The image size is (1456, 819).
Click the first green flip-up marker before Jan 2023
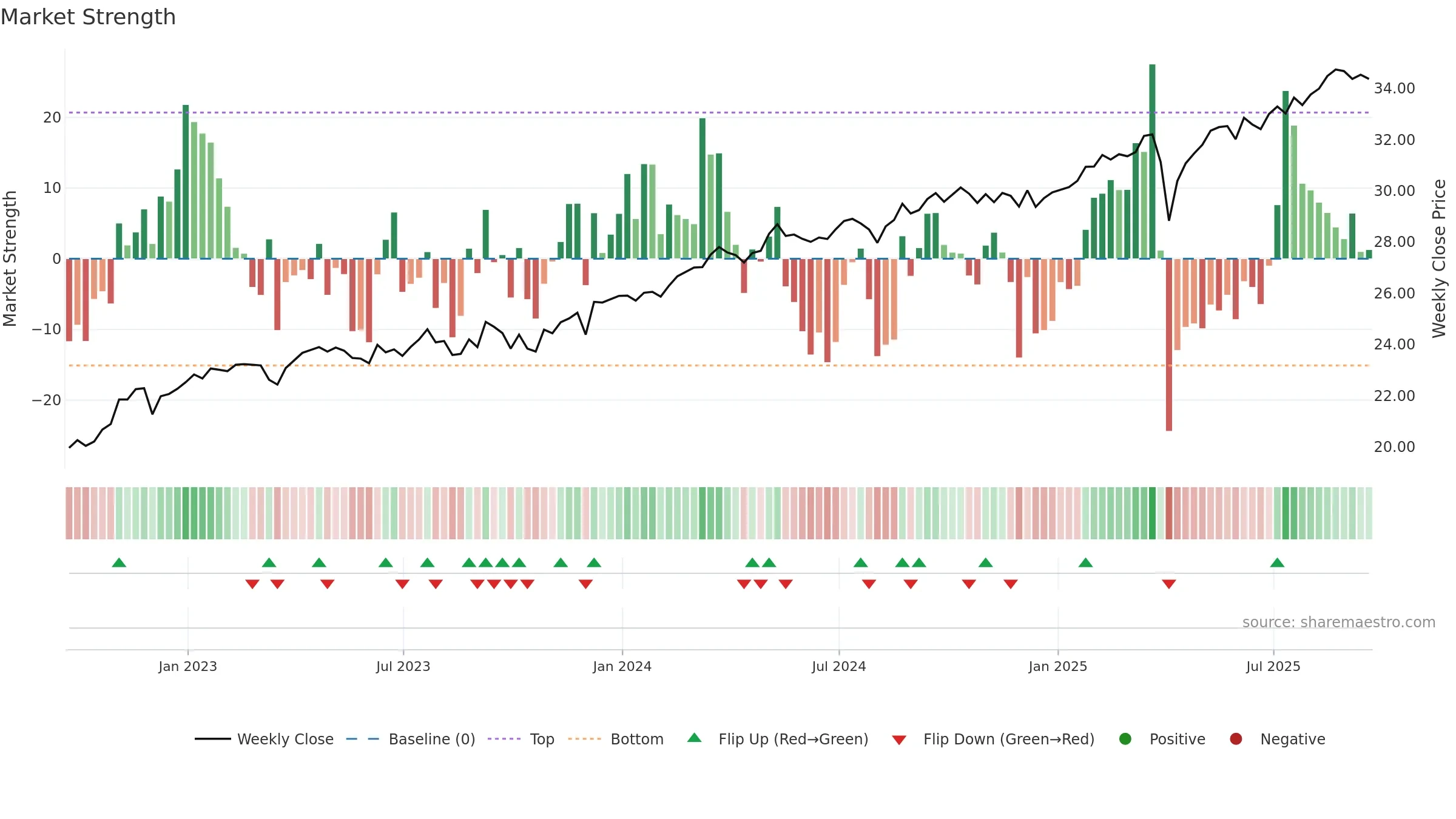pos(119,562)
